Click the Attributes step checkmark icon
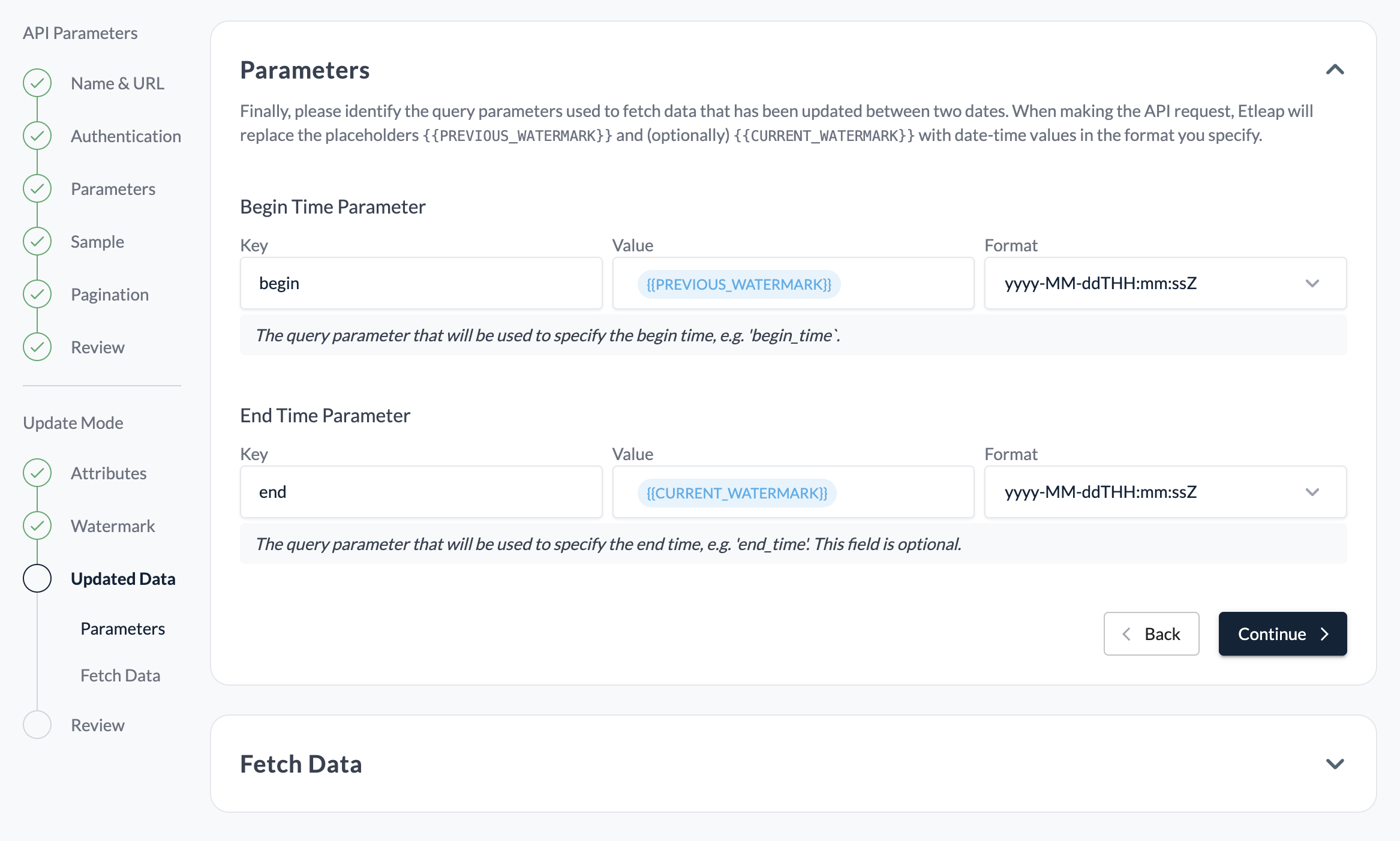1400x841 pixels. 37,473
